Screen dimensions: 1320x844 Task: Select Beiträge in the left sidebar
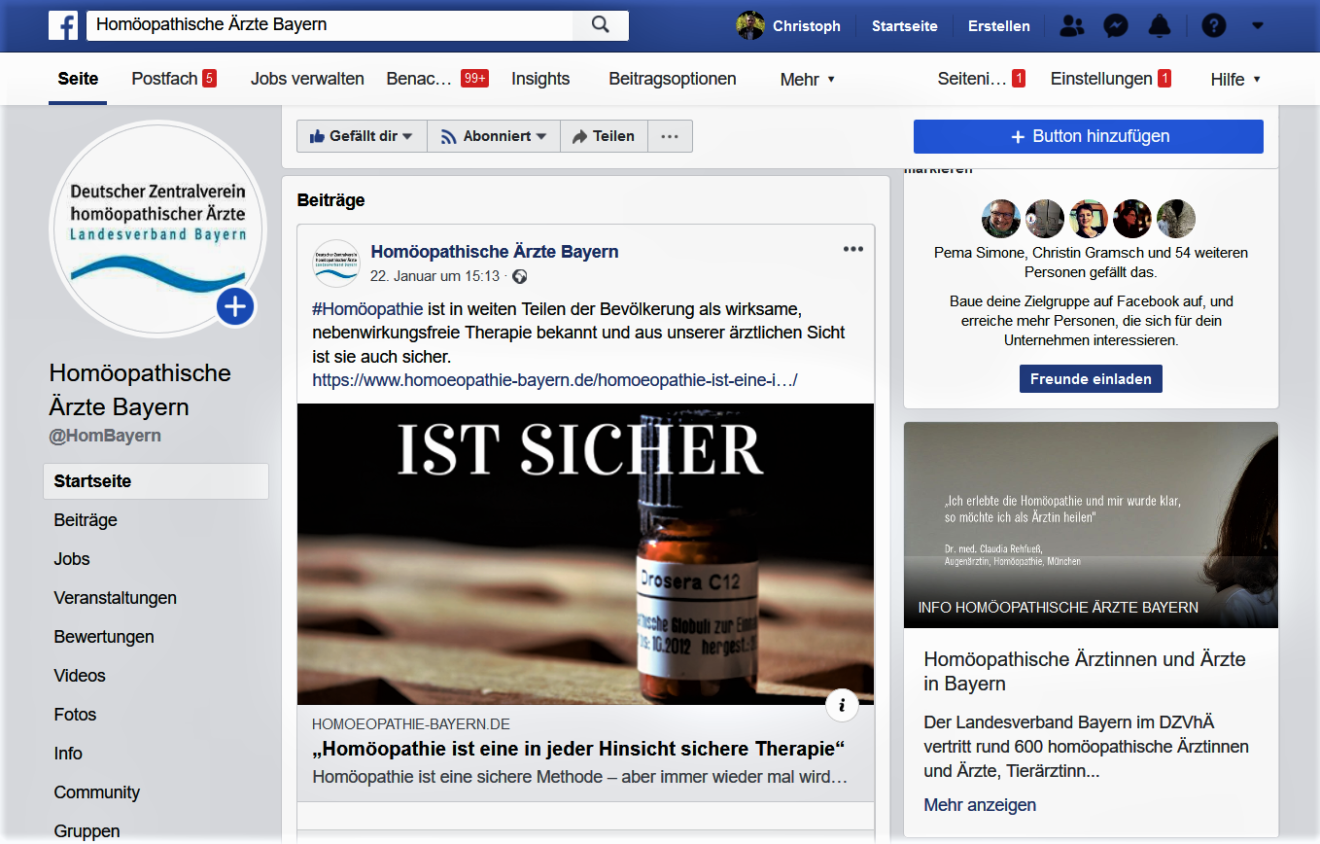[x=86, y=520]
